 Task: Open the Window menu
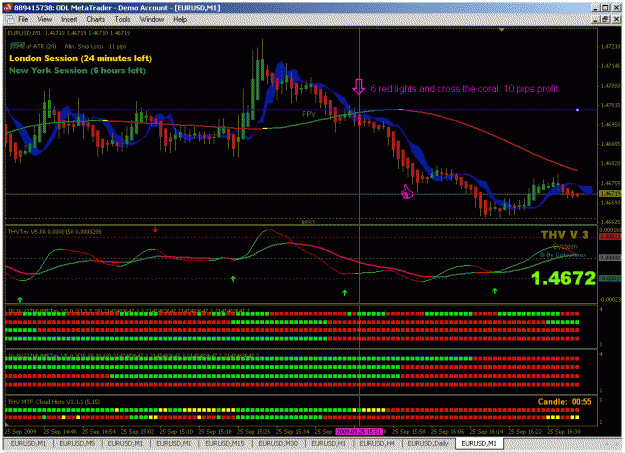click(x=152, y=19)
